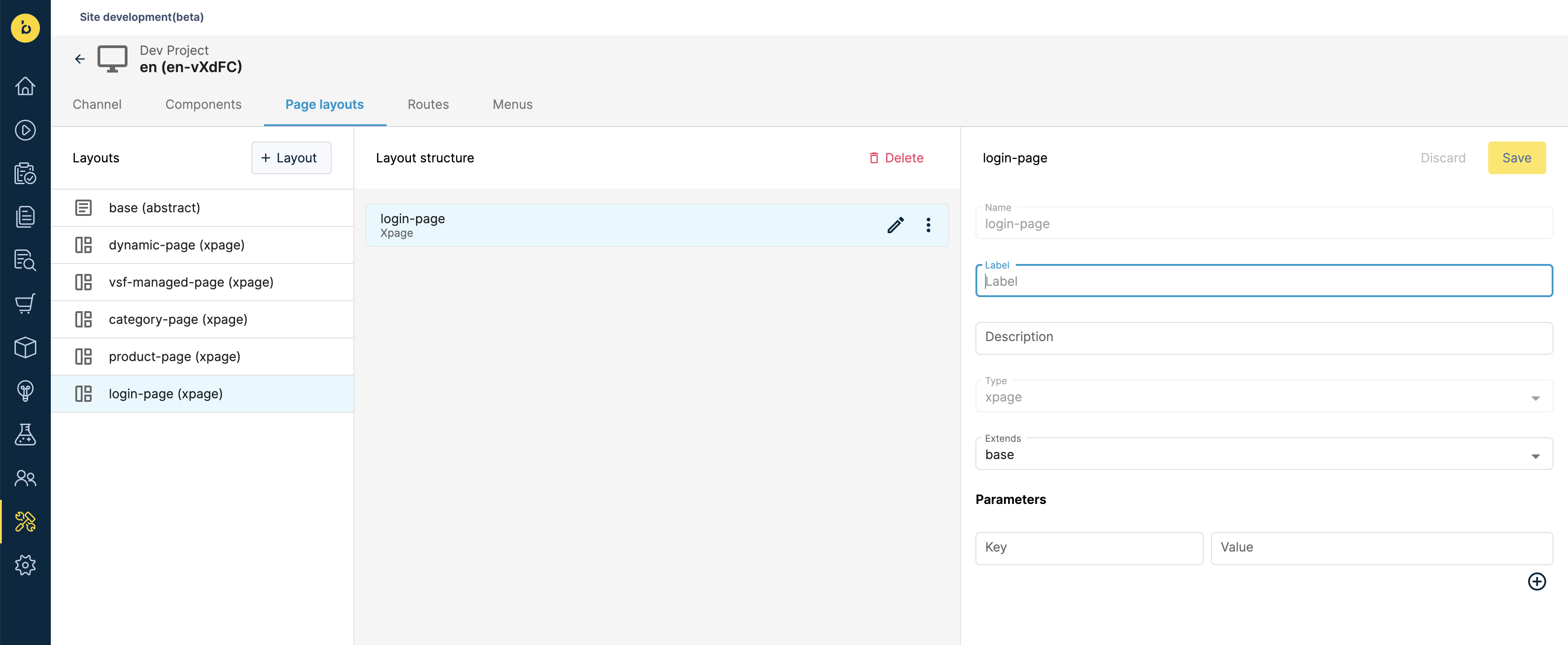Click the base (abstract) layout icon
1568x645 pixels.
83,208
